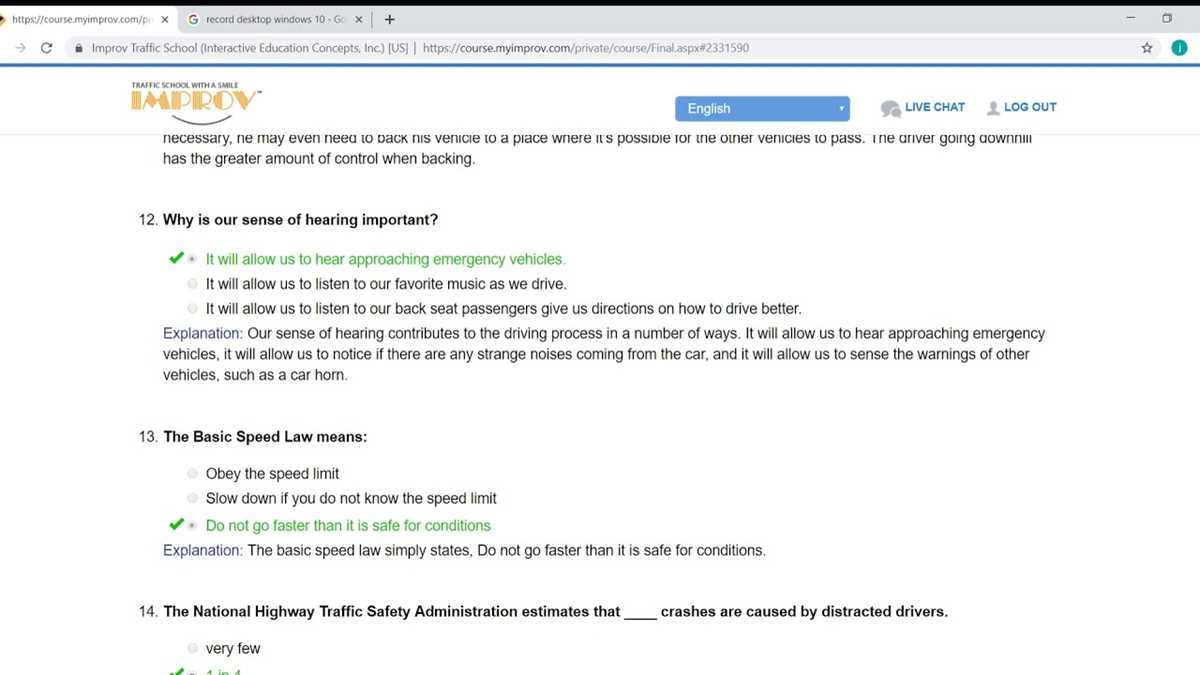Reload the page with the refresh icon
Screen dimensions: 1200x675
(x=46, y=47)
